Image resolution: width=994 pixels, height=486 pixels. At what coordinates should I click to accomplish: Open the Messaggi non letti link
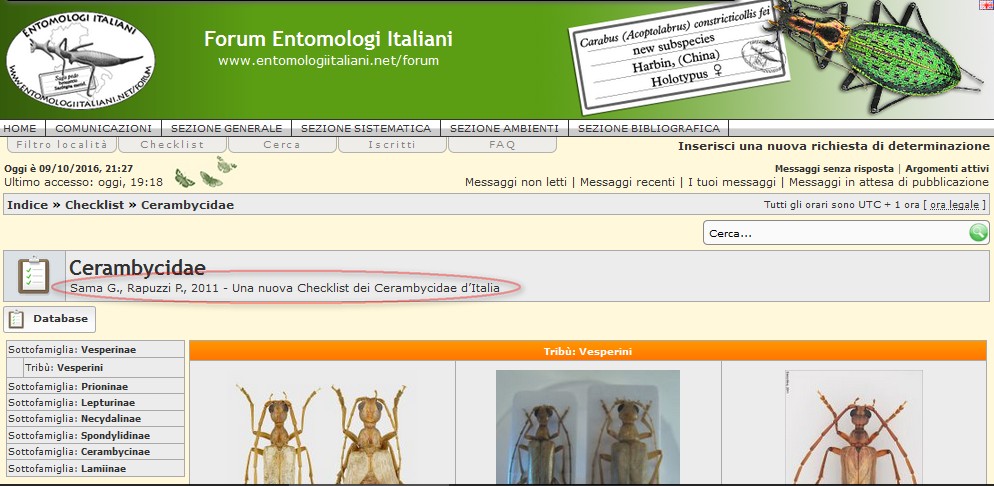(x=515, y=182)
